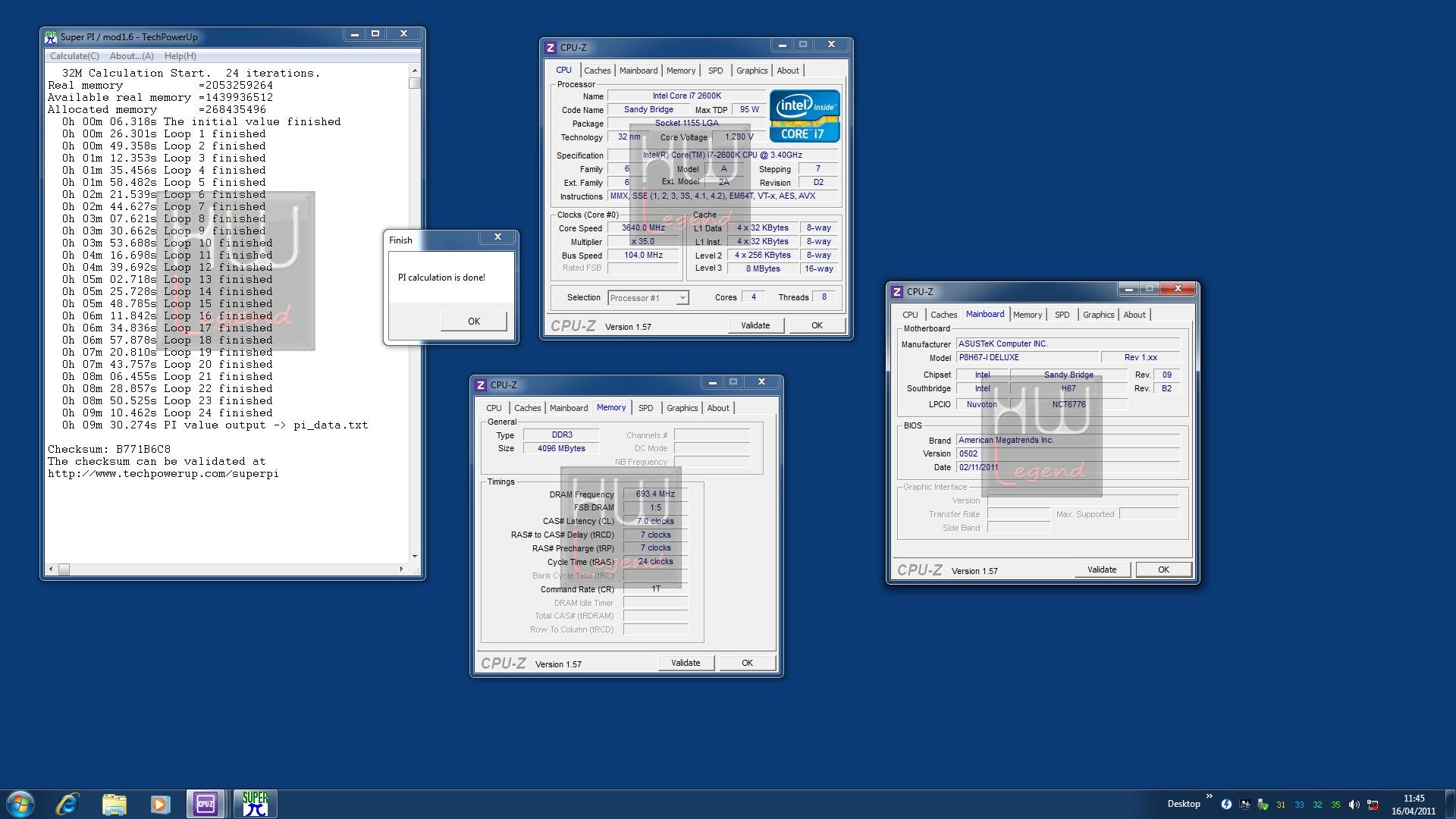Close the Finish dialog
This screenshot has height=819, width=1456.
pos(497,237)
